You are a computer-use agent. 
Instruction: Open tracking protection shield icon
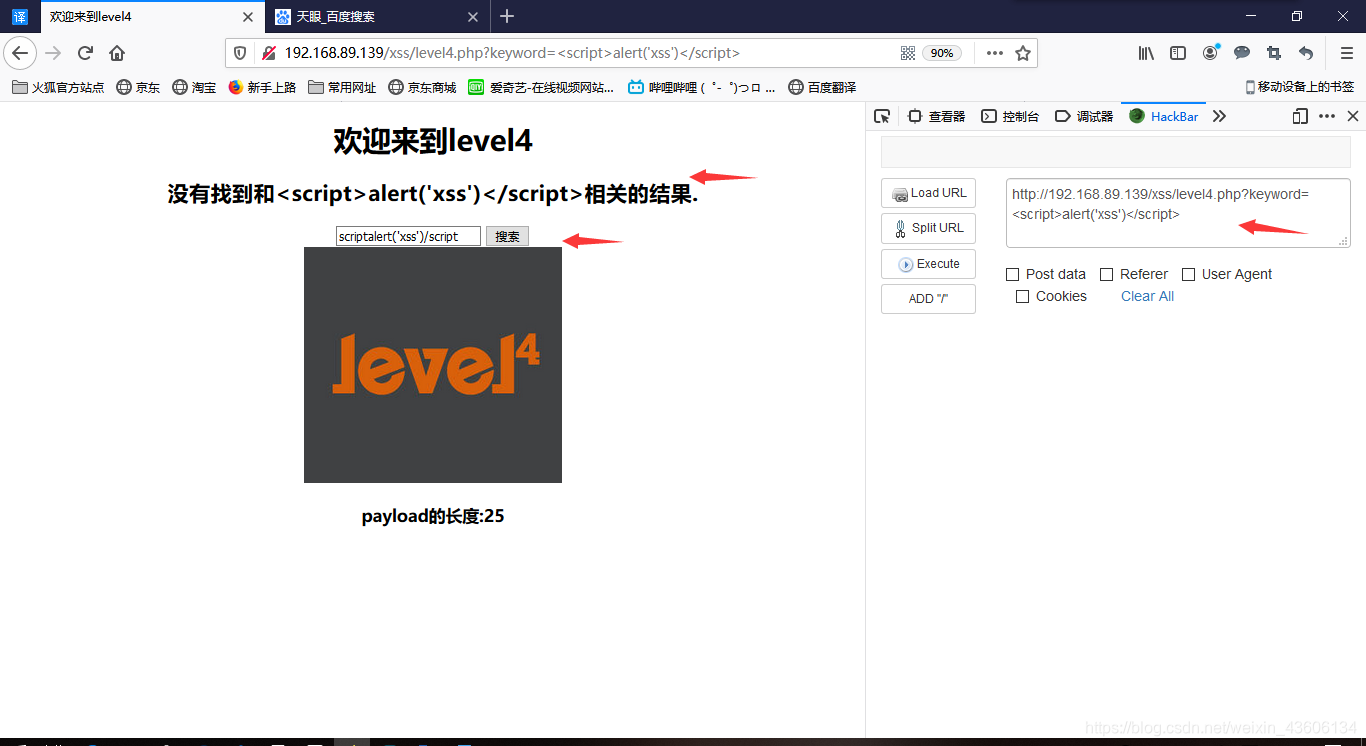pos(240,53)
